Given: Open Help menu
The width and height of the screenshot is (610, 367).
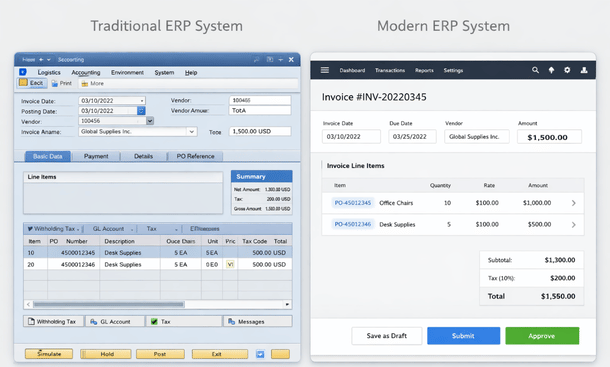Looking at the screenshot, I should click(x=191, y=72).
